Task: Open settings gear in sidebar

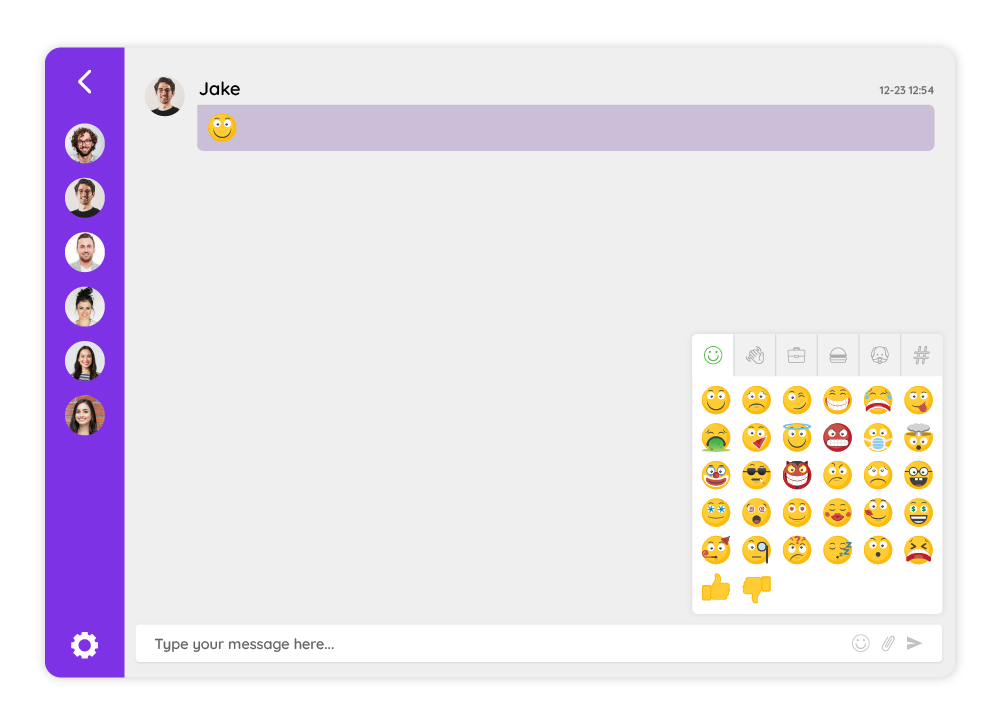Action: 84,645
